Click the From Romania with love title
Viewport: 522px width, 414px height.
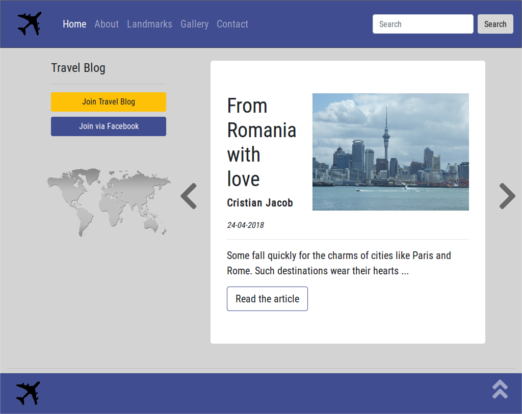click(x=261, y=142)
